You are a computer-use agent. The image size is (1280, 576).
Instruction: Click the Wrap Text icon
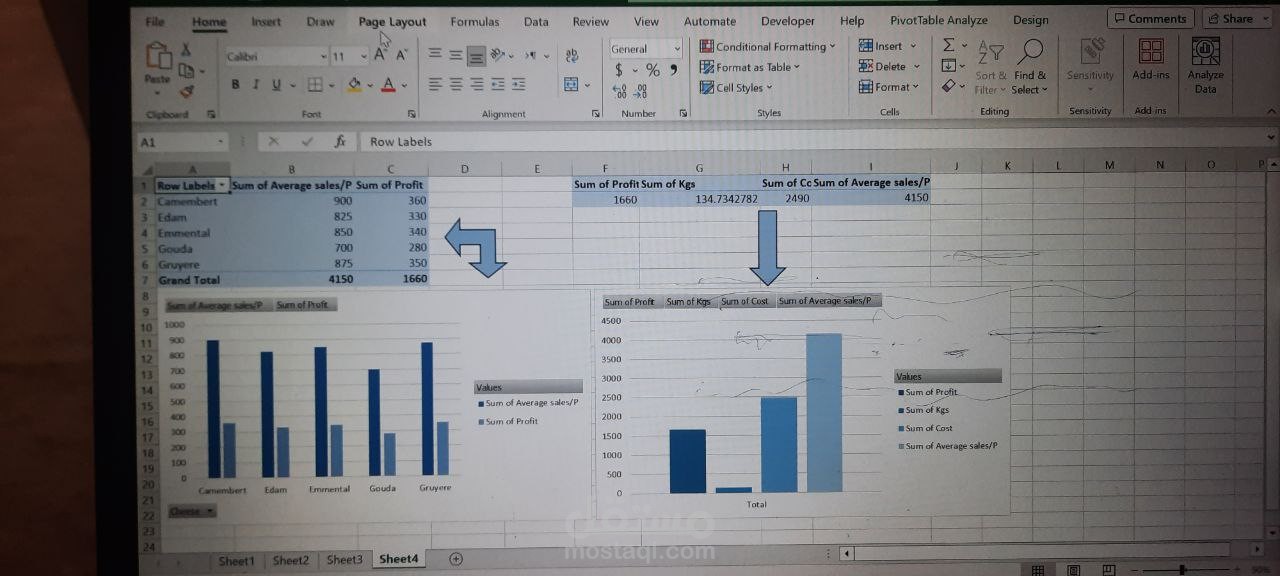tap(572, 56)
